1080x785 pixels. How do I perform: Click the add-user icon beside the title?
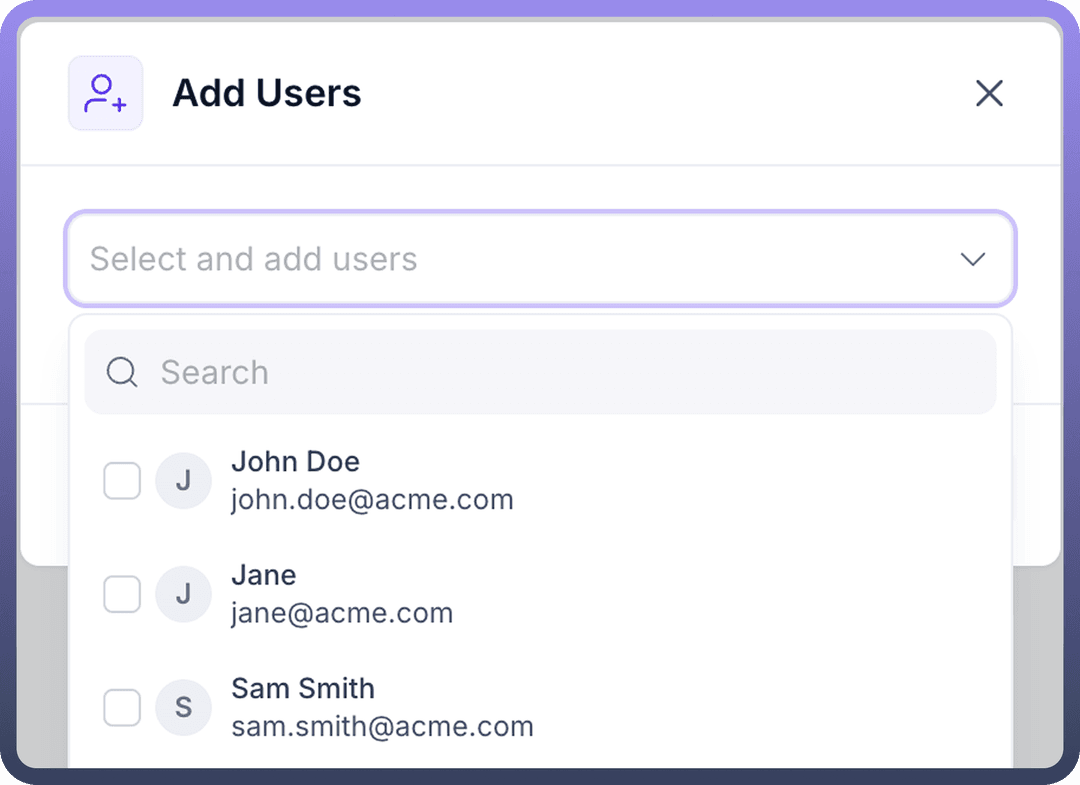[x=105, y=93]
